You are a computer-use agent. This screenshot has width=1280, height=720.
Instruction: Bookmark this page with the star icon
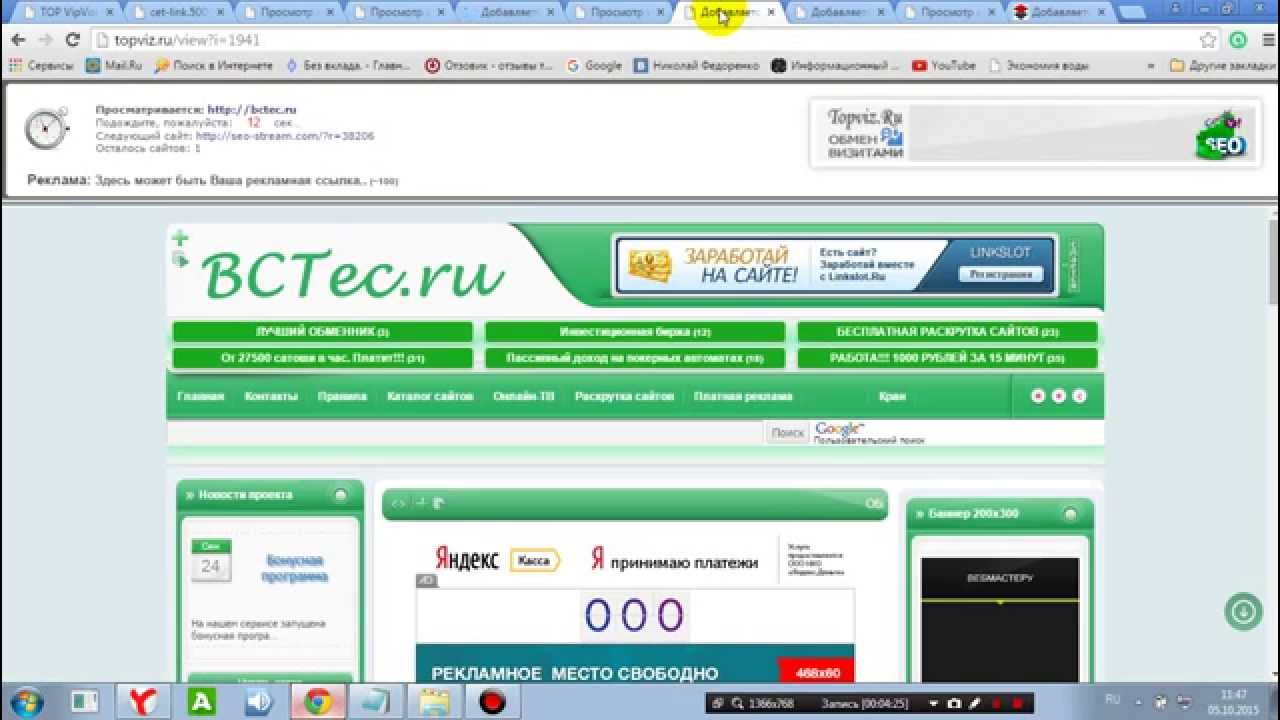[1208, 40]
